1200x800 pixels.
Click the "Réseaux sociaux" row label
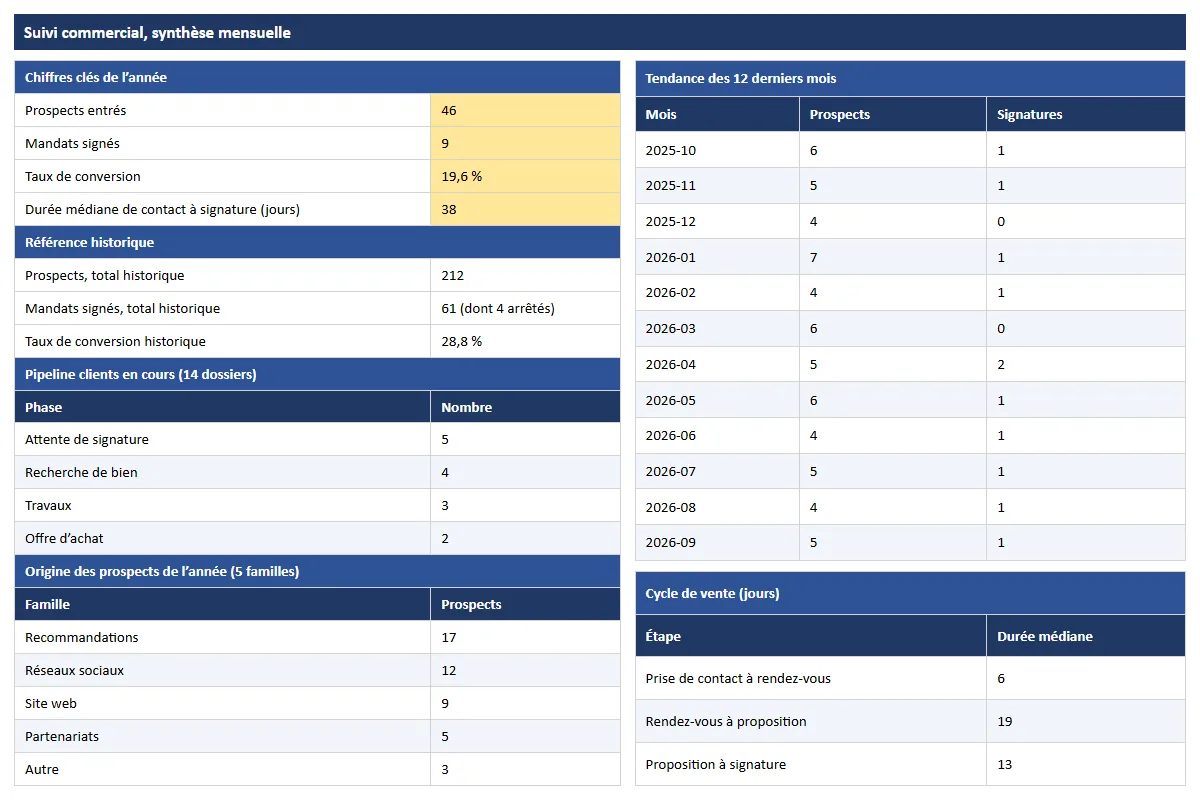coord(75,670)
